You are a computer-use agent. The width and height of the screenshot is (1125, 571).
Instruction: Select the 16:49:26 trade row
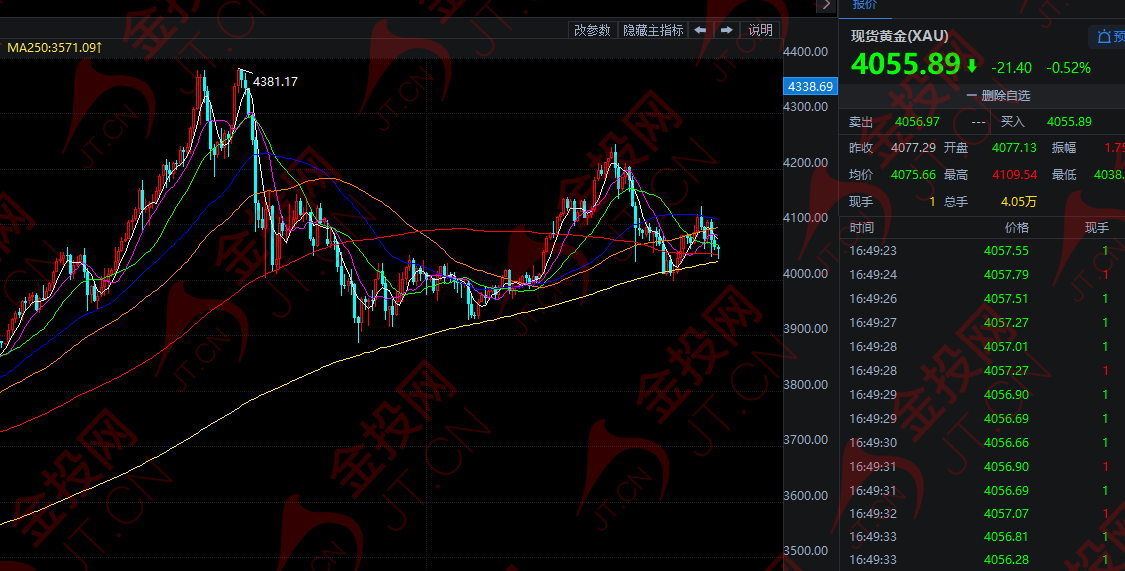[982, 298]
